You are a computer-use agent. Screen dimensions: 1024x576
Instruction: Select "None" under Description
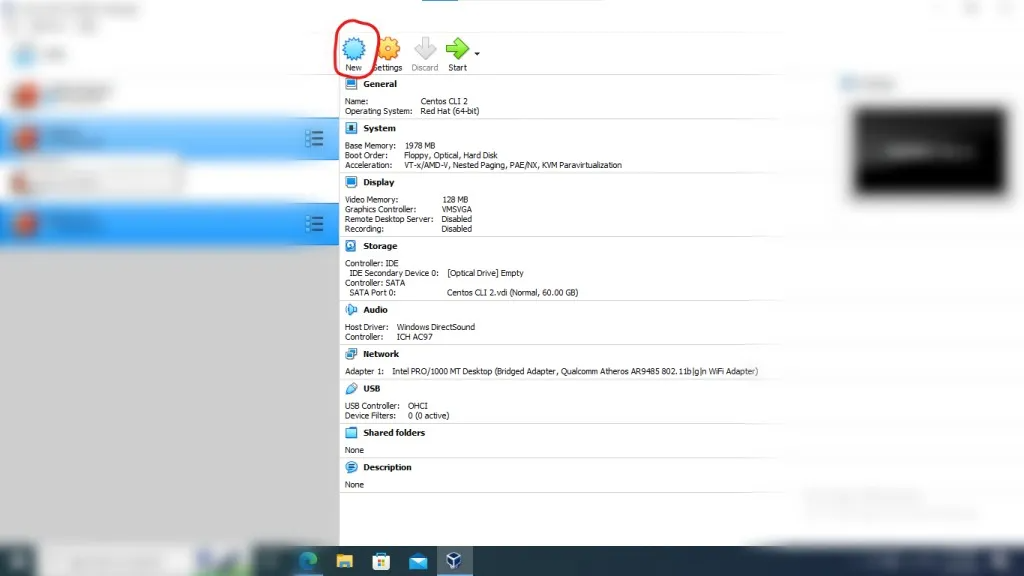(354, 485)
